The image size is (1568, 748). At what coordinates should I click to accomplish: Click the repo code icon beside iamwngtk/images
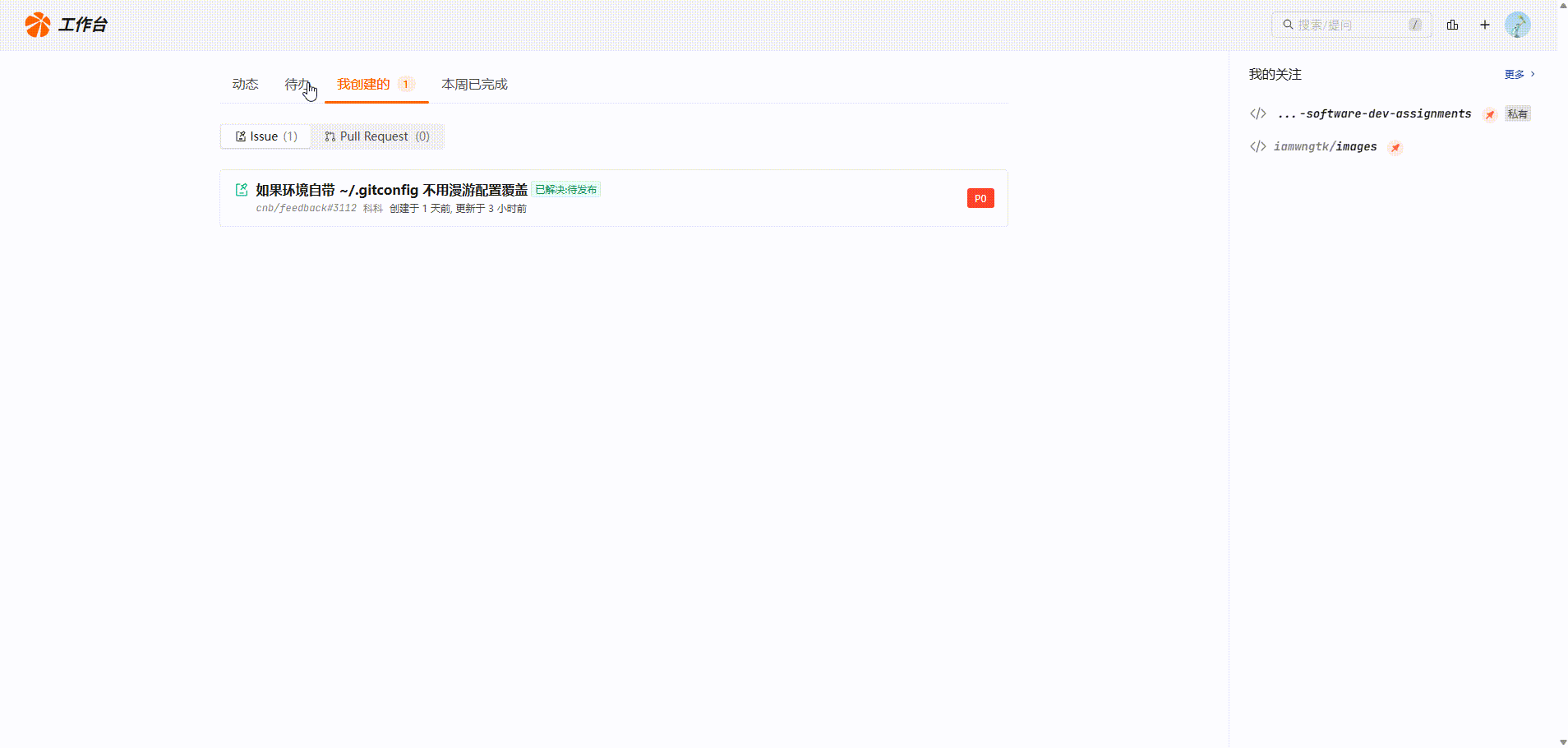point(1258,146)
